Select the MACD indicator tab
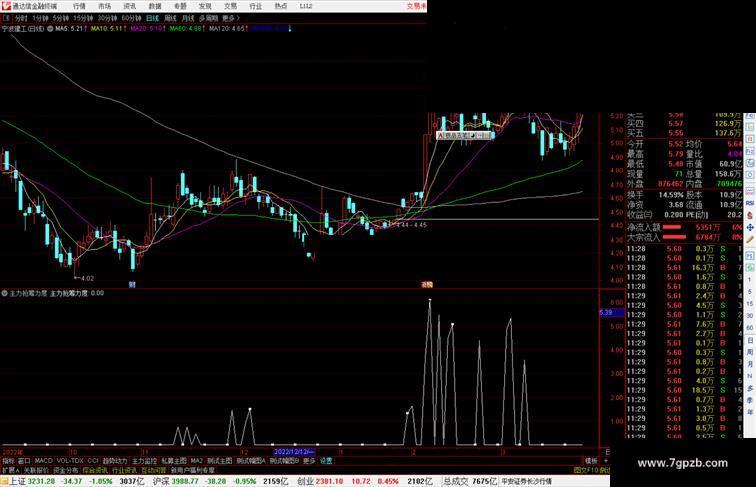 tap(43, 461)
